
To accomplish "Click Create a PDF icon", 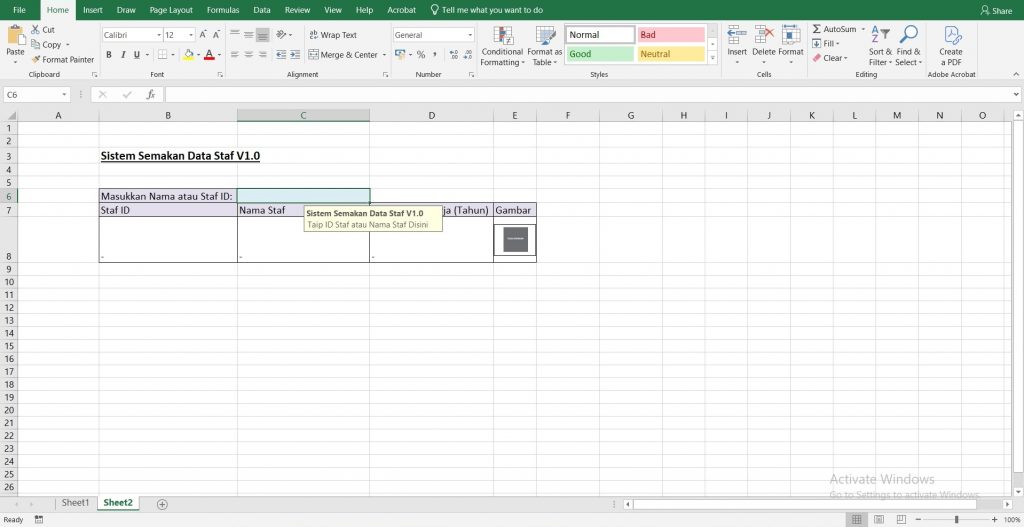I will [x=951, y=35].
